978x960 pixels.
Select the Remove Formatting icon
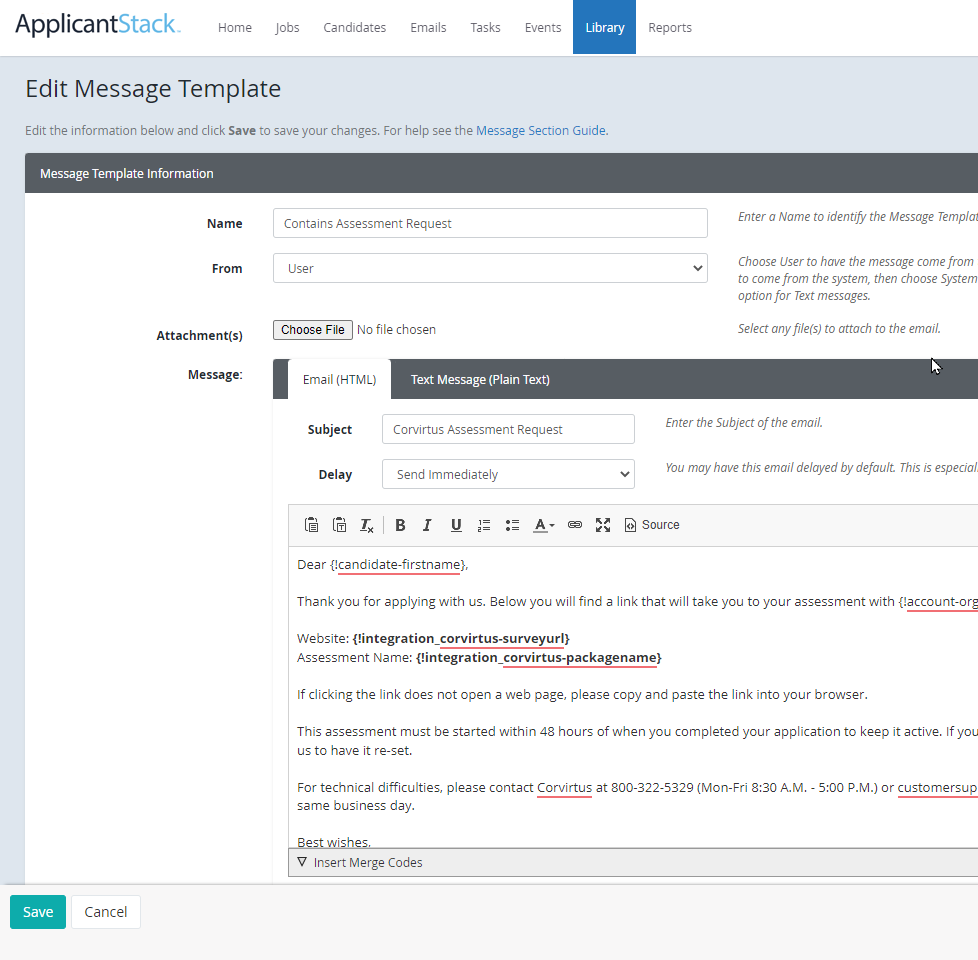click(x=367, y=524)
